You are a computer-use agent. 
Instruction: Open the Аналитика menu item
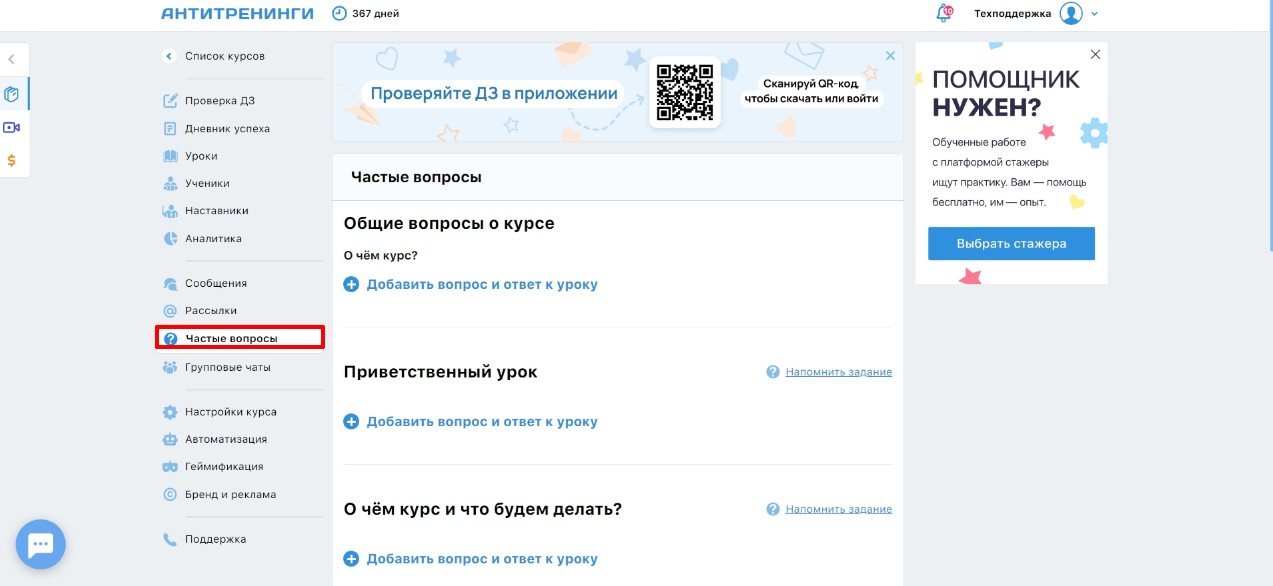point(213,239)
